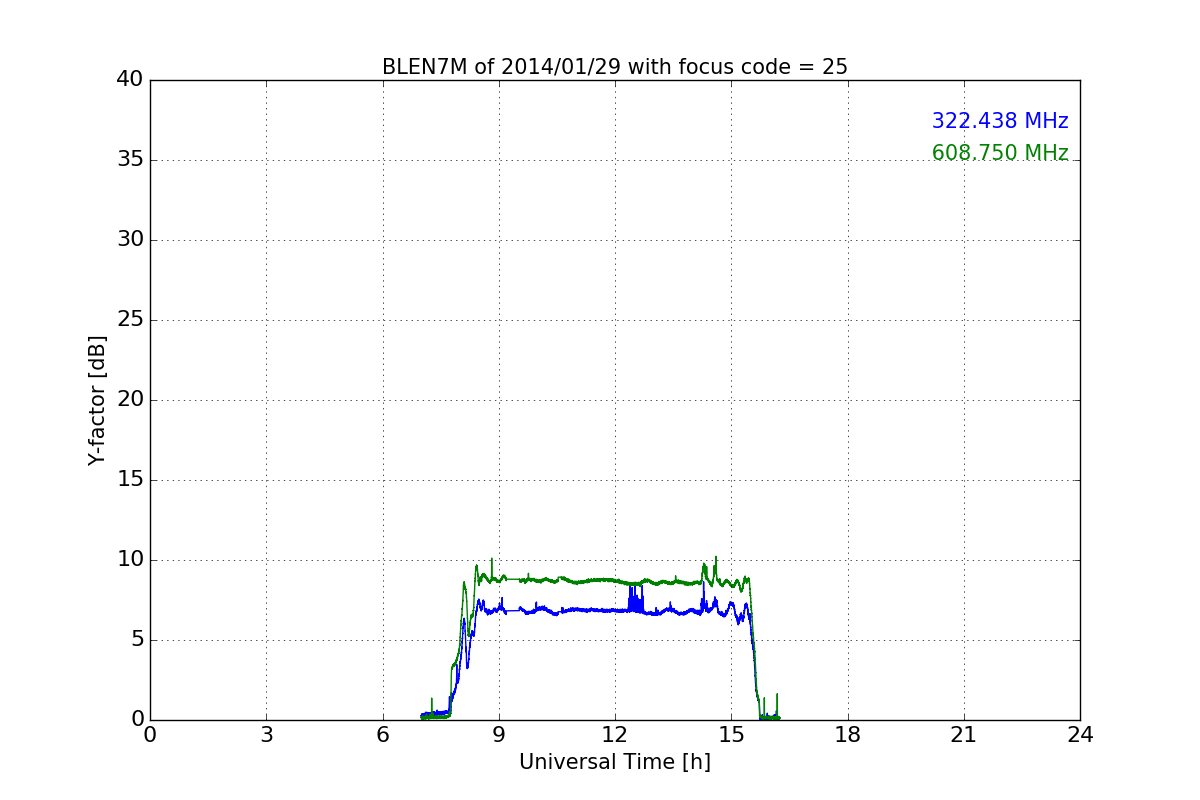Image resolution: width=1200 pixels, height=800 pixels.
Task: Click the "Universal Time [h]" axis label
Action: tap(615, 762)
